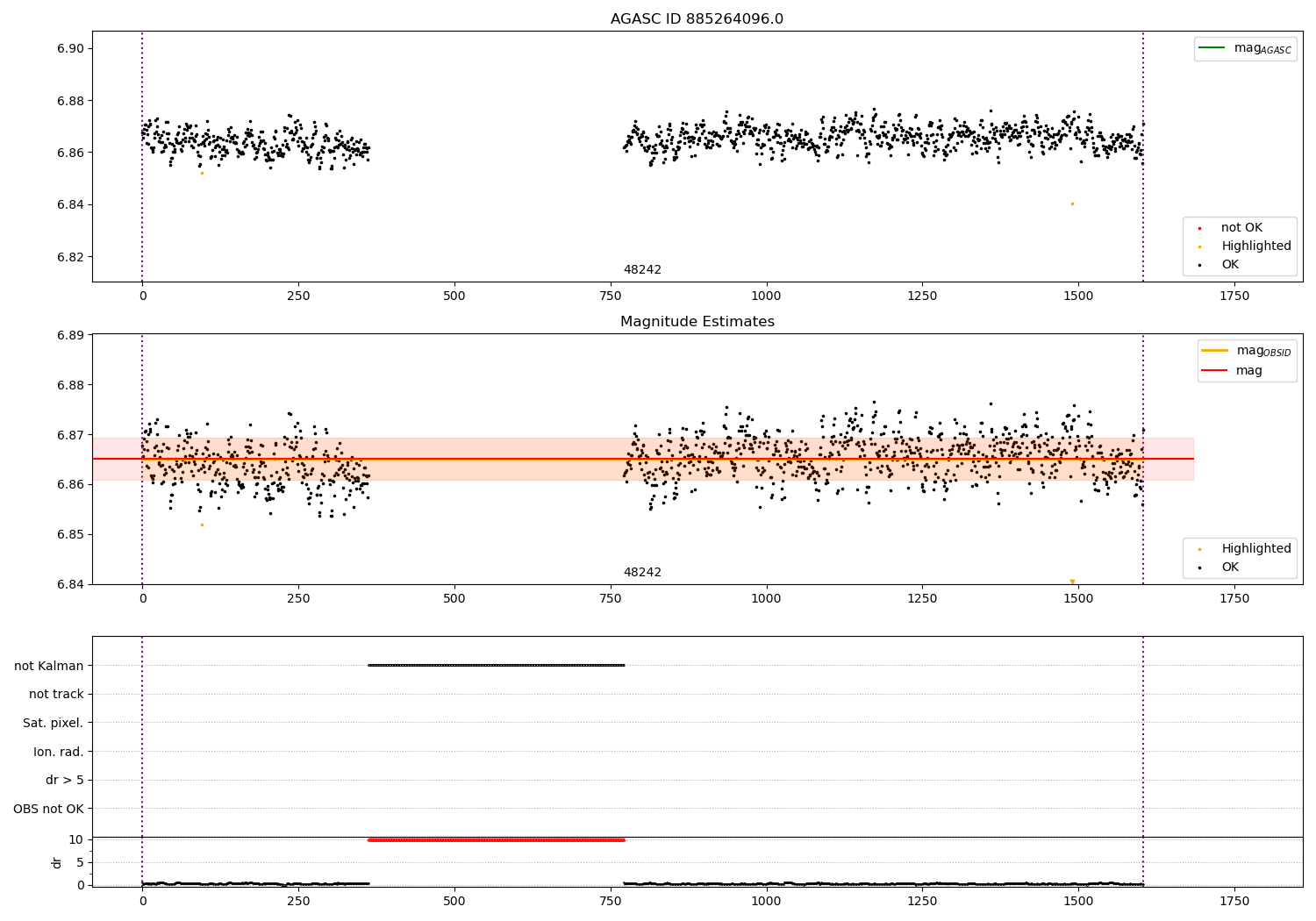Screen dimensions: 1316x921
Task: Click the 500 x-tick under the top plot
Action: (x=454, y=296)
